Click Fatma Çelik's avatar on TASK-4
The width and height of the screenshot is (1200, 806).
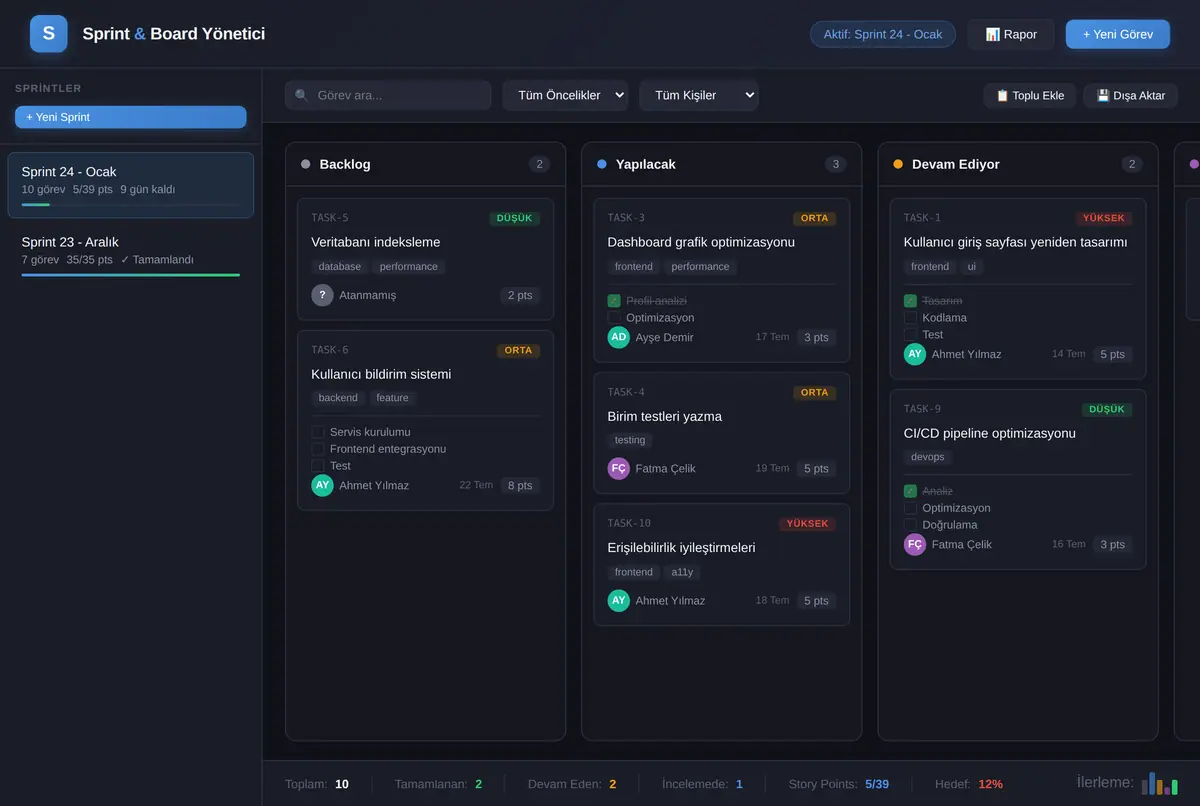click(x=619, y=468)
